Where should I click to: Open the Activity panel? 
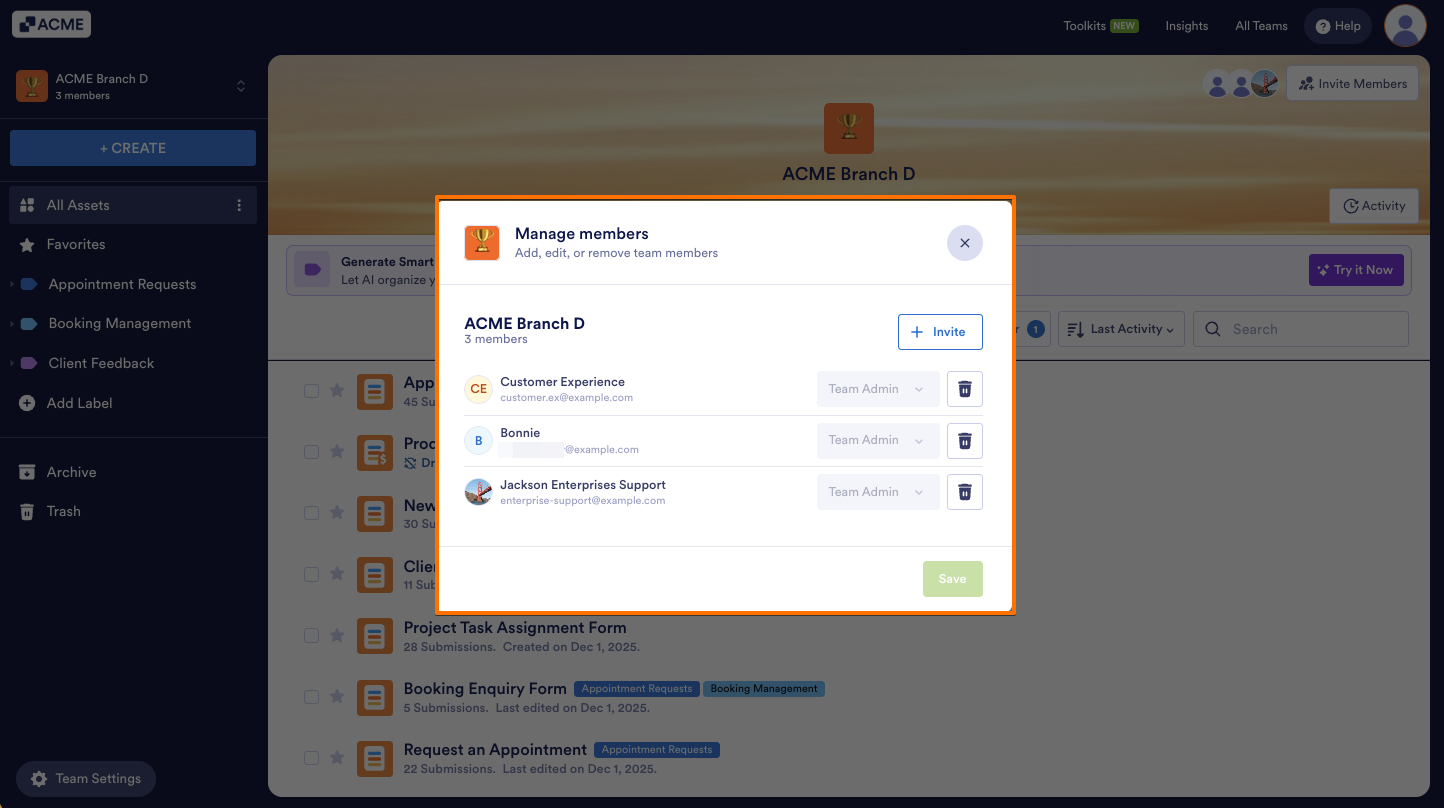point(1374,206)
